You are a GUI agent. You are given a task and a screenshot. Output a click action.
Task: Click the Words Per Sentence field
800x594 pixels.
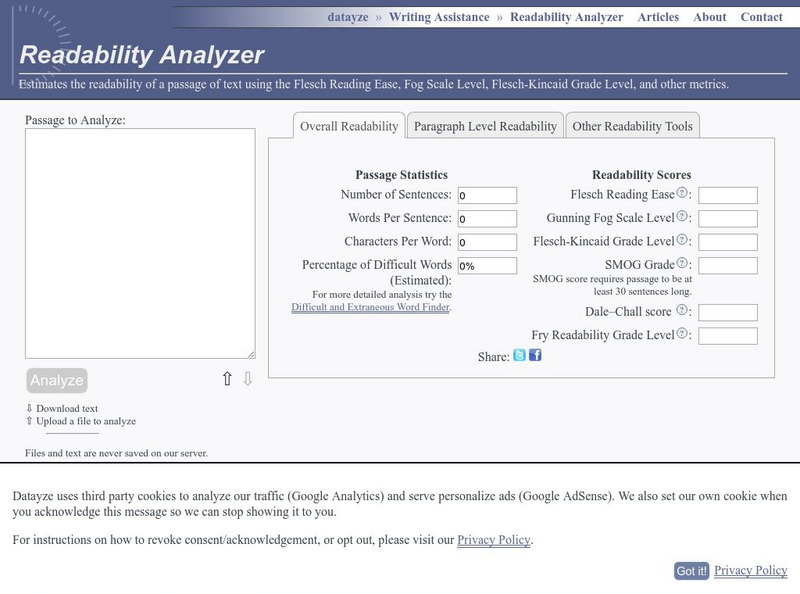click(x=487, y=218)
